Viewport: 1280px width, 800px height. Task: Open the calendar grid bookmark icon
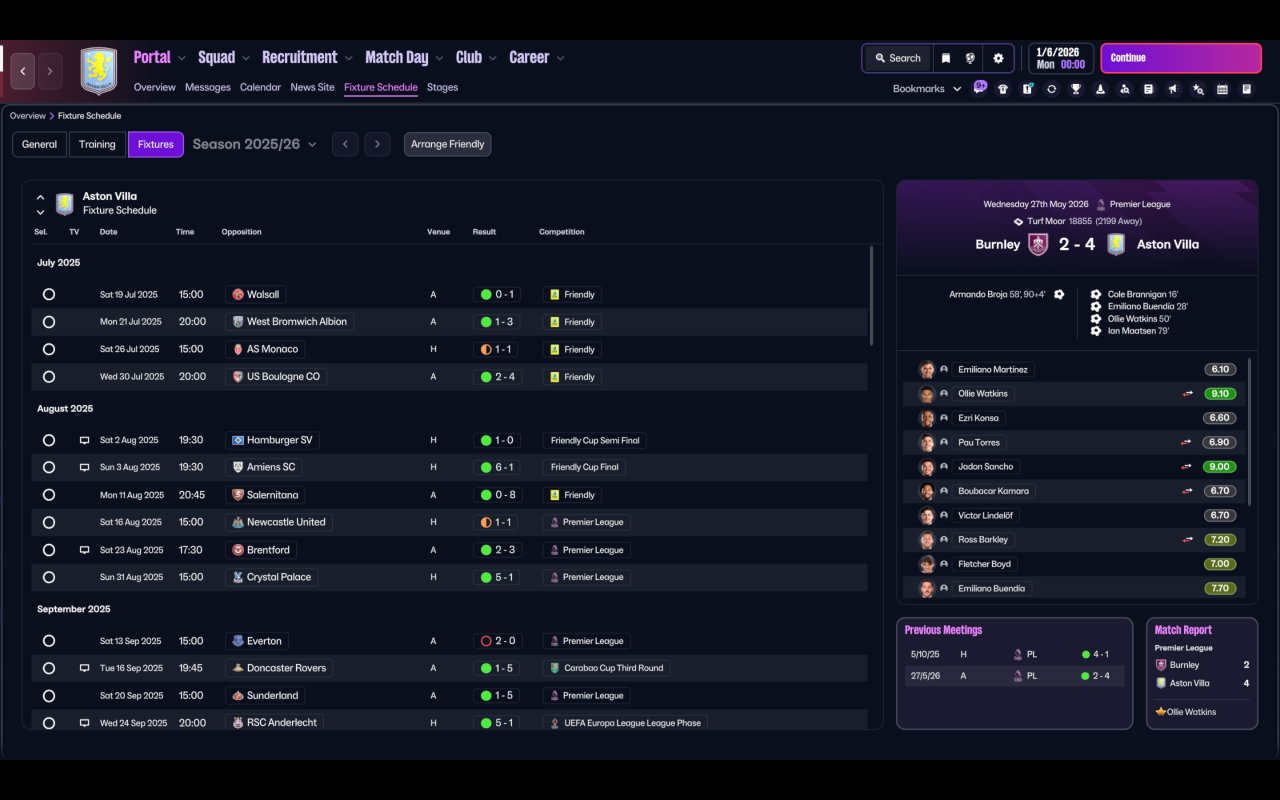tap(1222, 89)
